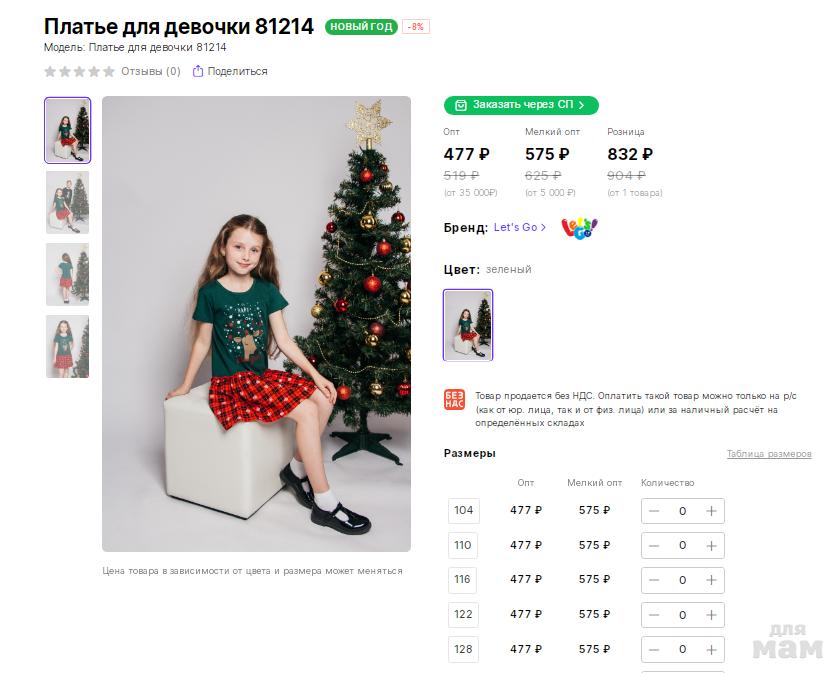Select size 104 option

pos(463,511)
